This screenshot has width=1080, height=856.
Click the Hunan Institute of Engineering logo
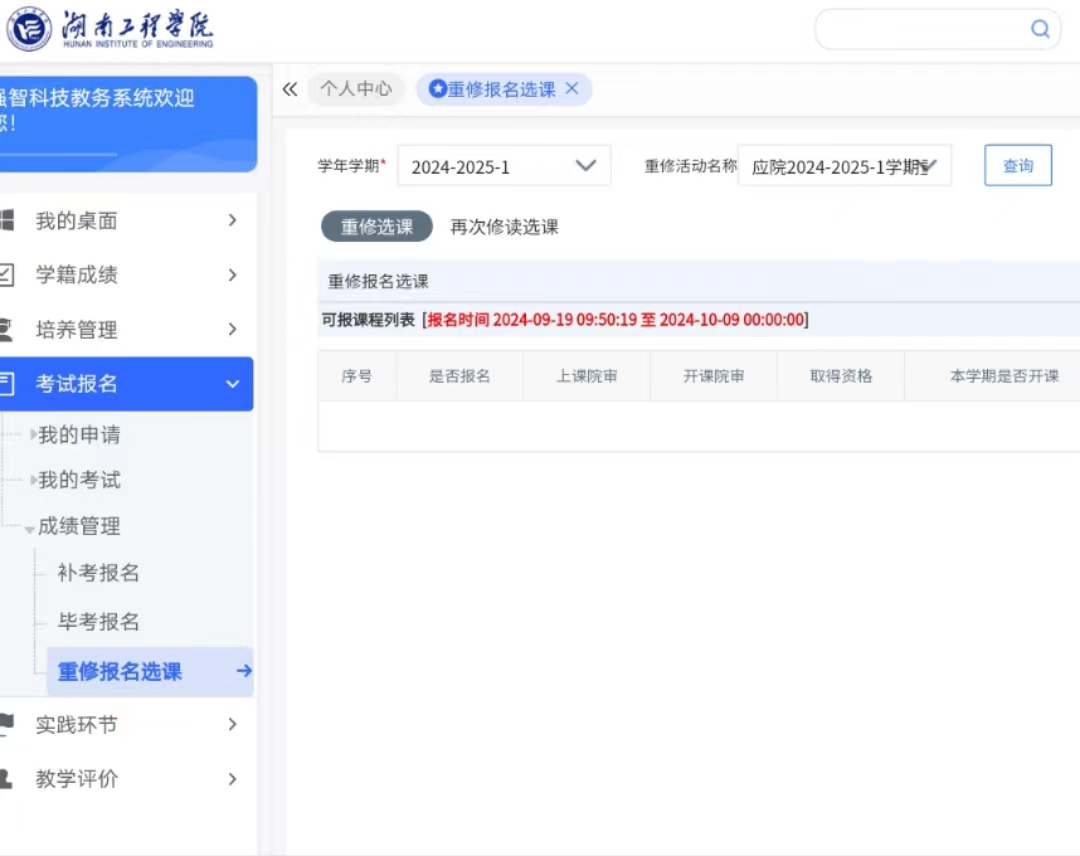(110, 30)
